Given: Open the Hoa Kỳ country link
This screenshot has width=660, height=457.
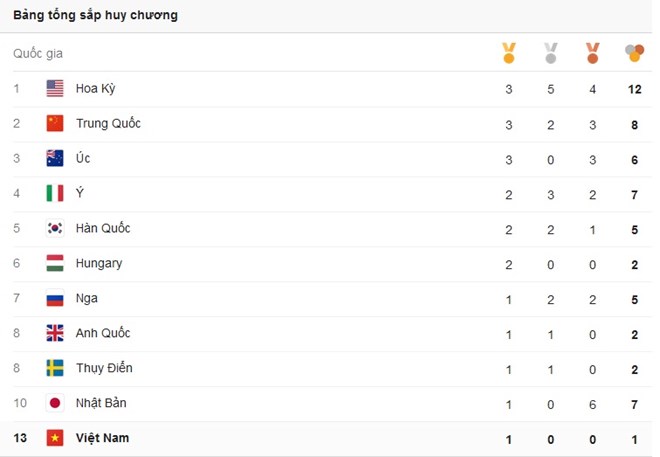Looking at the screenshot, I should point(96,89).
